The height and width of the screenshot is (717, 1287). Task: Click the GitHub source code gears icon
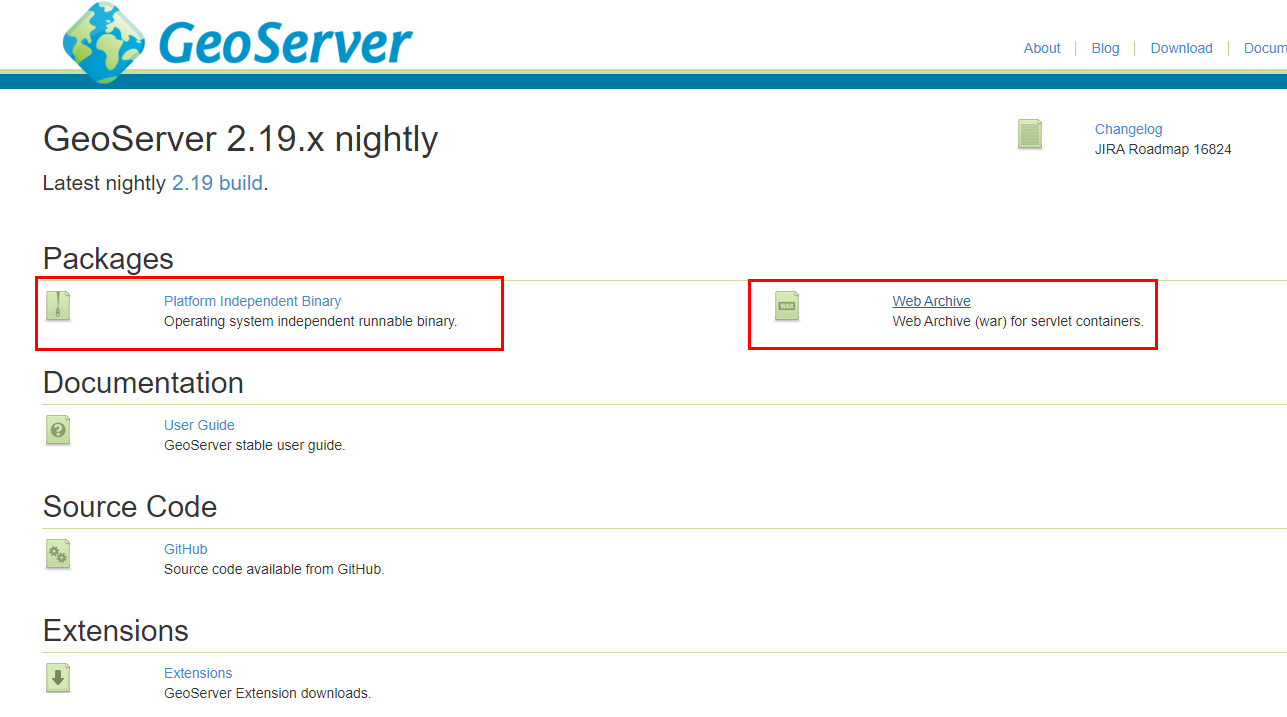tap(58, 554)
